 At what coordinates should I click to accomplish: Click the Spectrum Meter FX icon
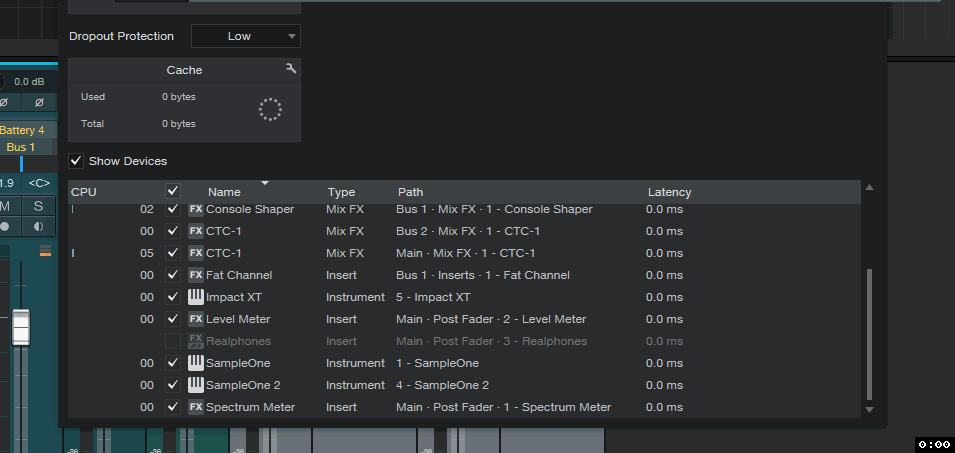[196, 407]
